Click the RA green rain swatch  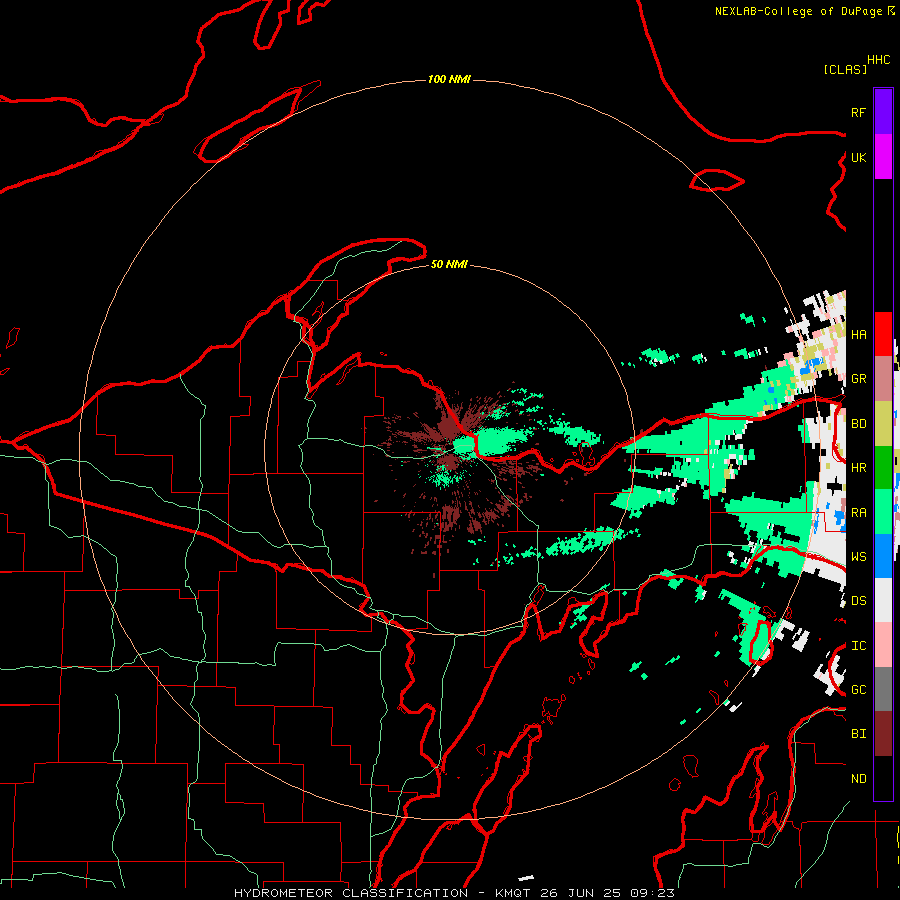click(883, 512)
